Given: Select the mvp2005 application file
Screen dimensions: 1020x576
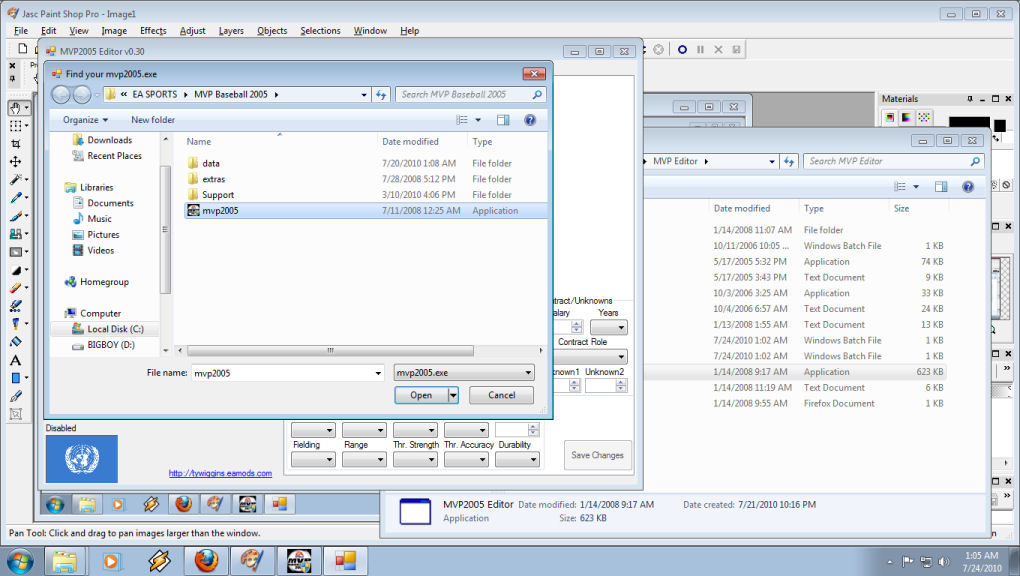Looking at the screenshot, I should (366, 211).
